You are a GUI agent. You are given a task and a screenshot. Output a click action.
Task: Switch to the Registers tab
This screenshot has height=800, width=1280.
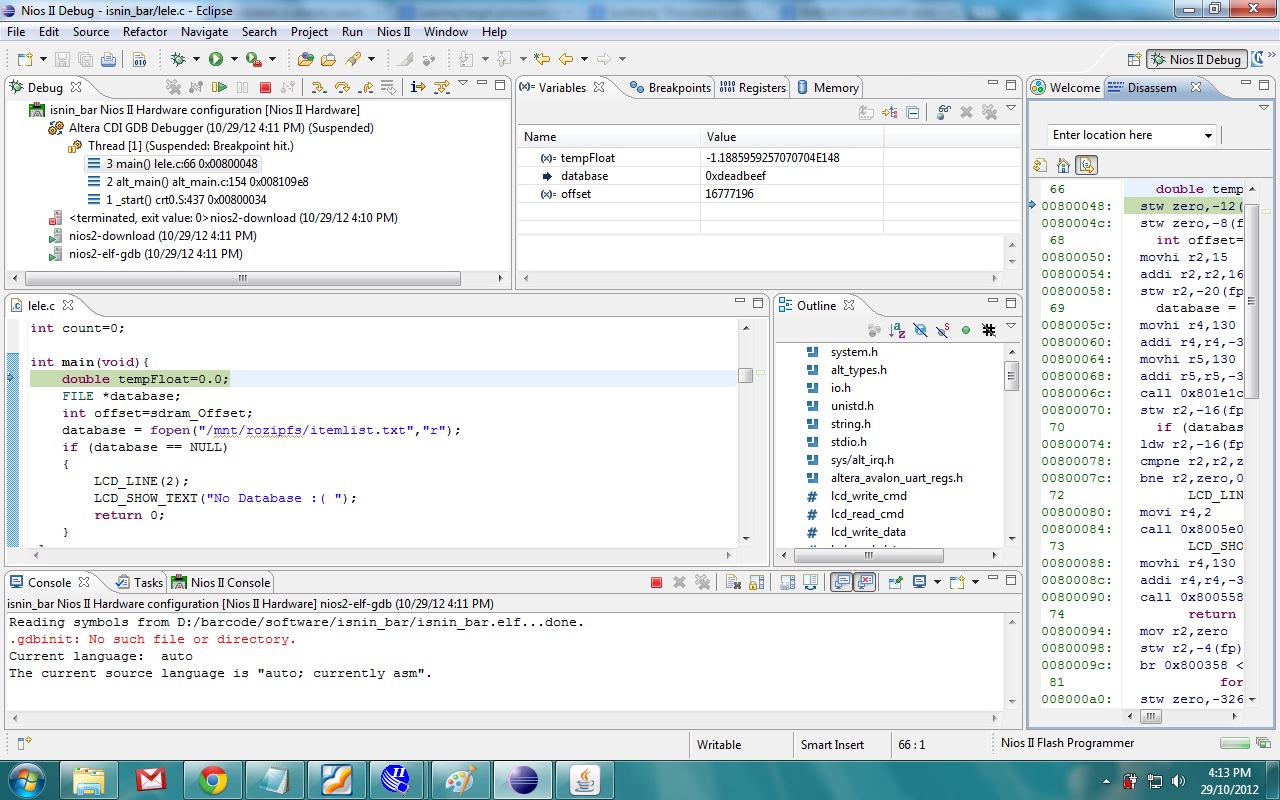point(753,88)
